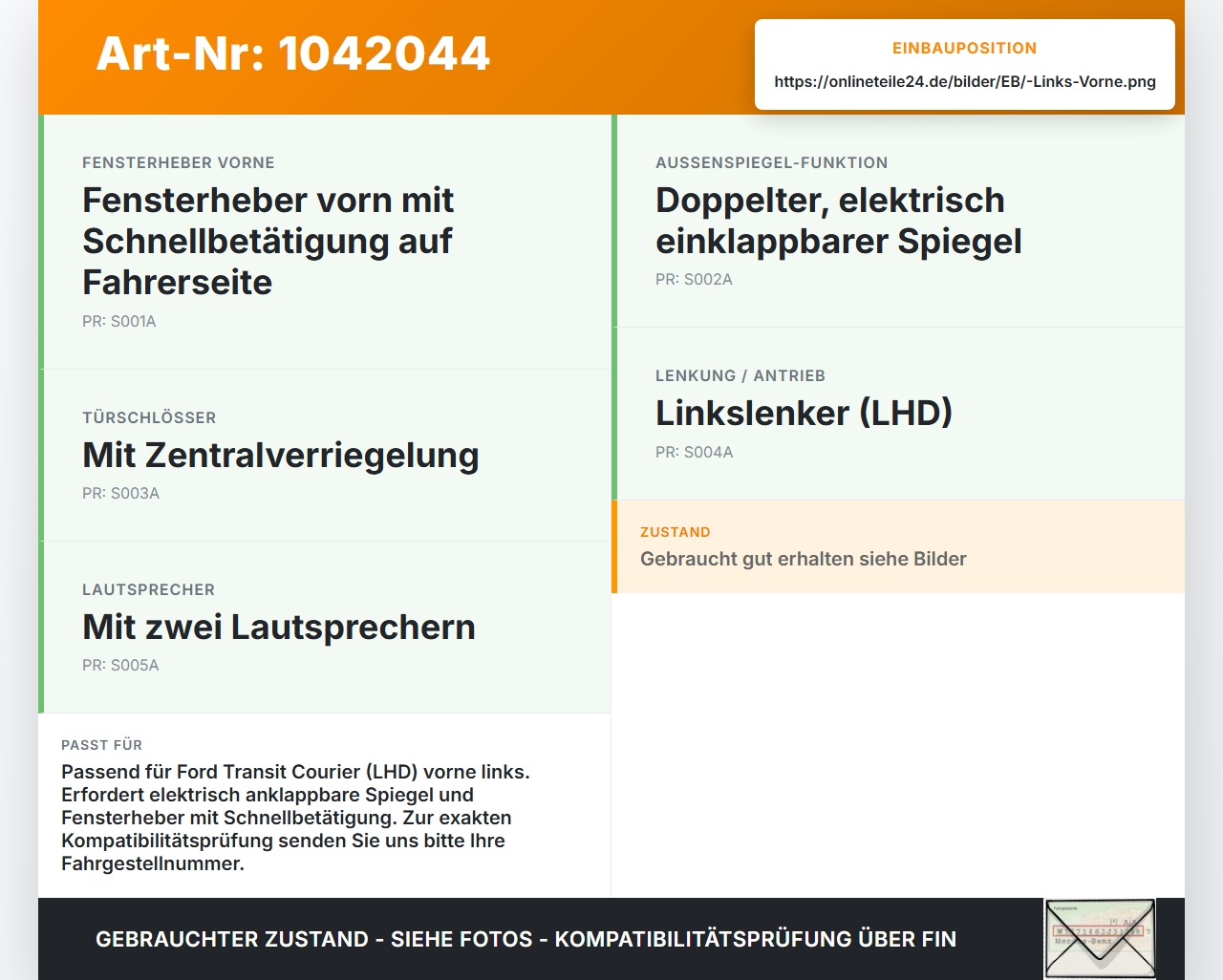Select the FENSTERHEBER VORNE category label
This screenshot has height=980, width=1223.
(179, 162)
